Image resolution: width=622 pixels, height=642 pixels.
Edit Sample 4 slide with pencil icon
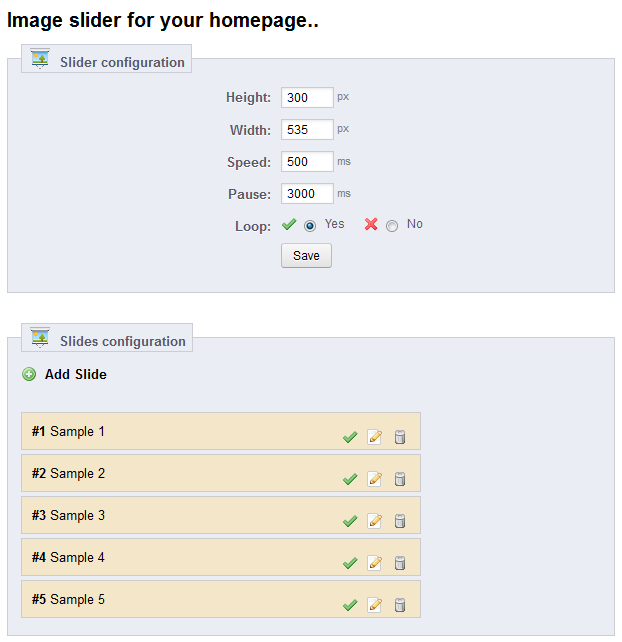375,563
